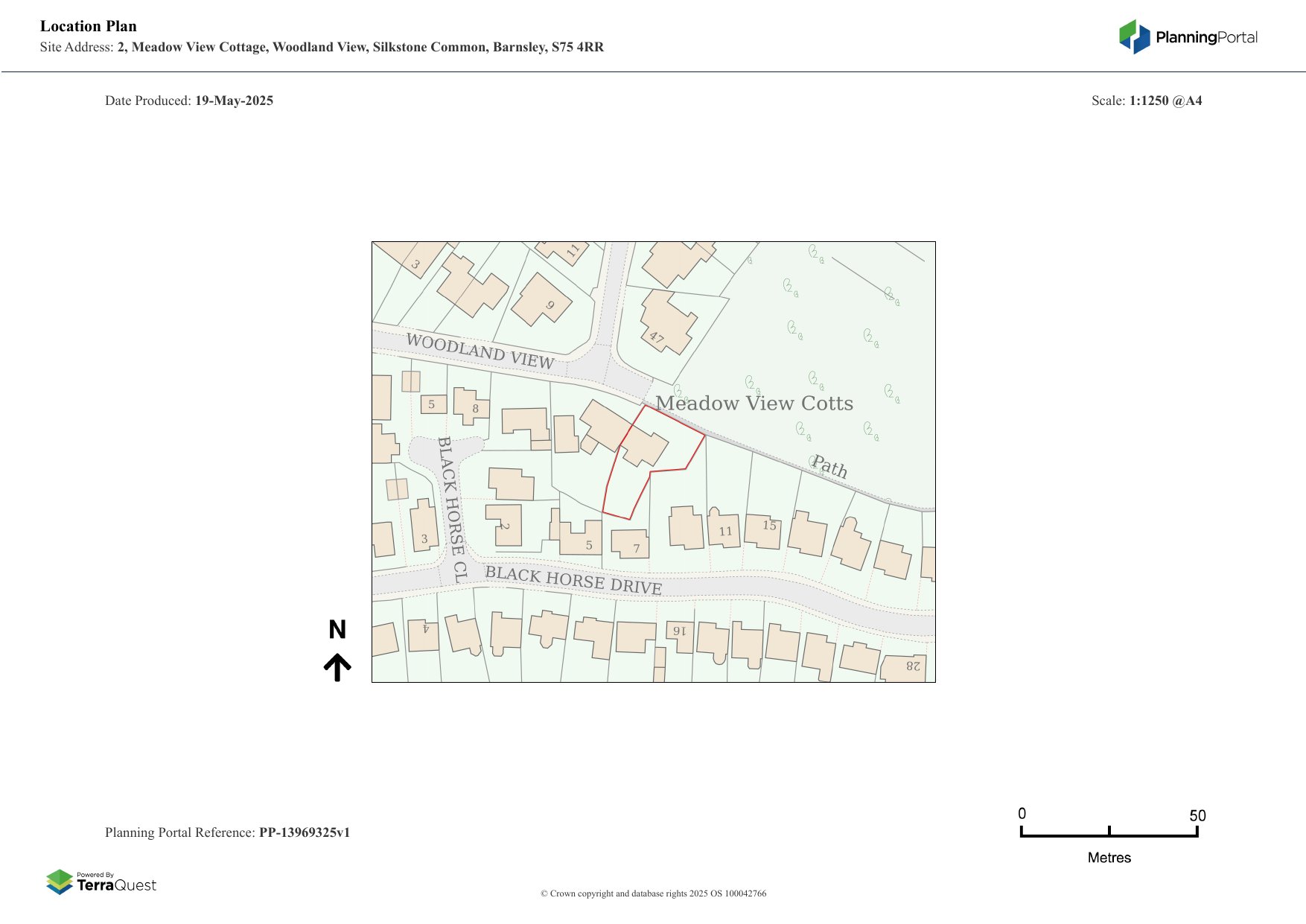
Task: Click the red-outlined site building
Action: 643,446
